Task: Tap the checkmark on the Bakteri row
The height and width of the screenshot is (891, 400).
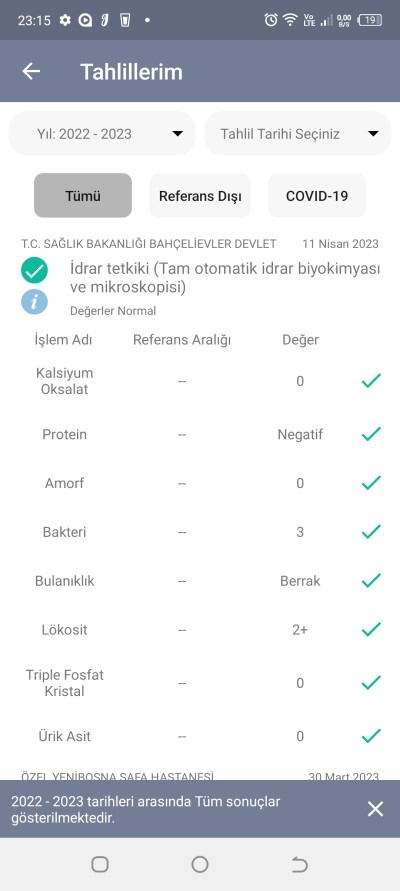Action: pyautogui.click(x=371, y=532)
